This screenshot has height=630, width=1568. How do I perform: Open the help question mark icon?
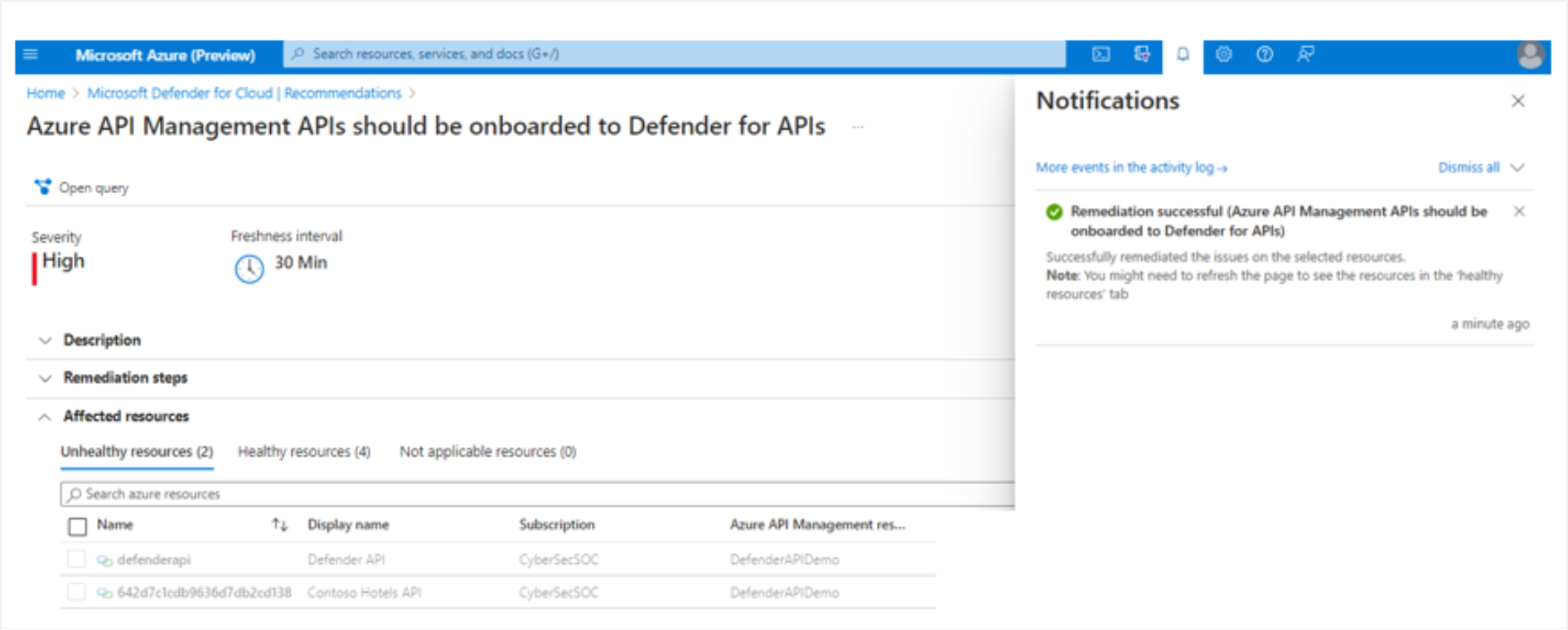click(1265, 55)
